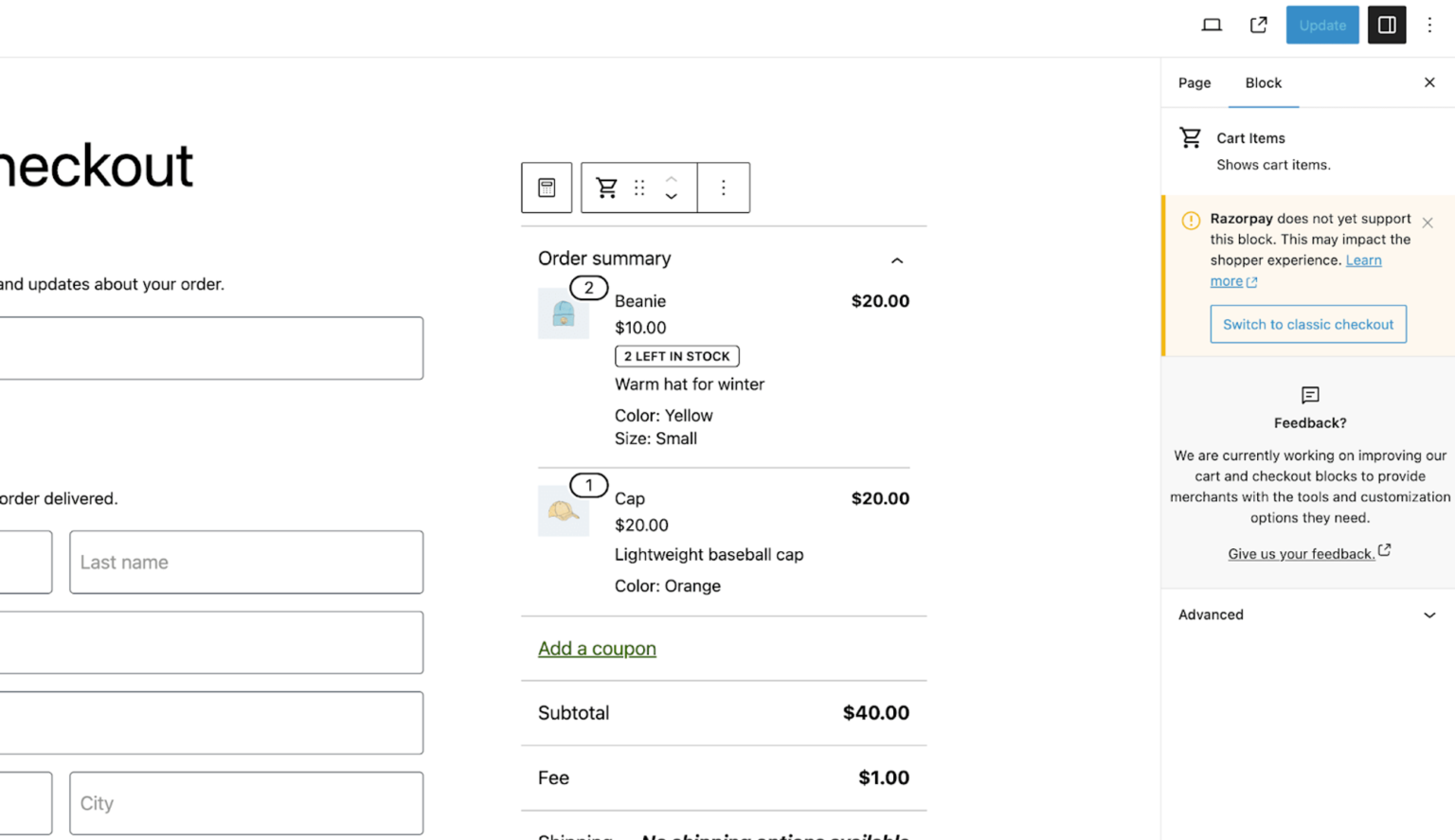
Task: Switch to the Block tab
Action: tap(1263, 83)
